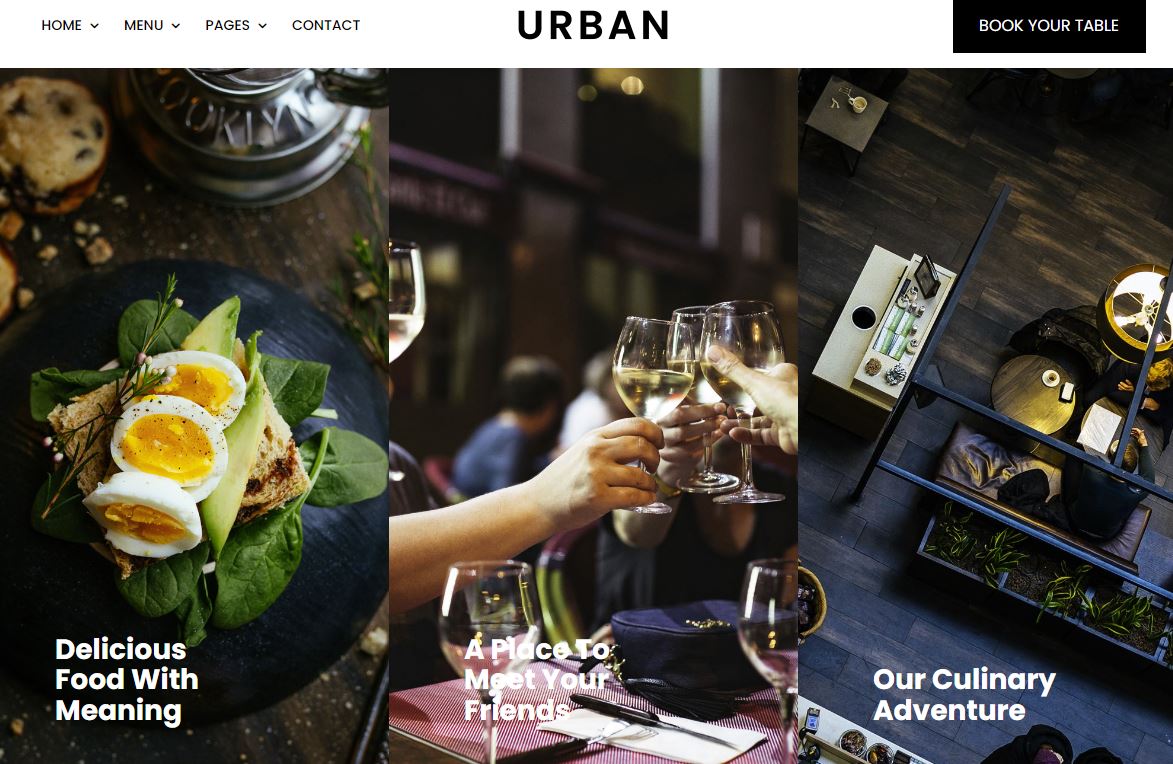The image size is (1173, 764).
Task: Click the BOOK YOUR TABLE button
Action: tap(1049, 26)
